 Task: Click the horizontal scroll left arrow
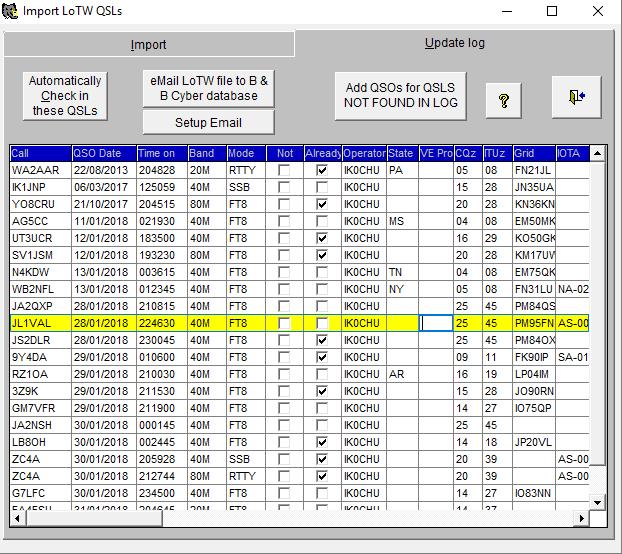coord(17,518)
